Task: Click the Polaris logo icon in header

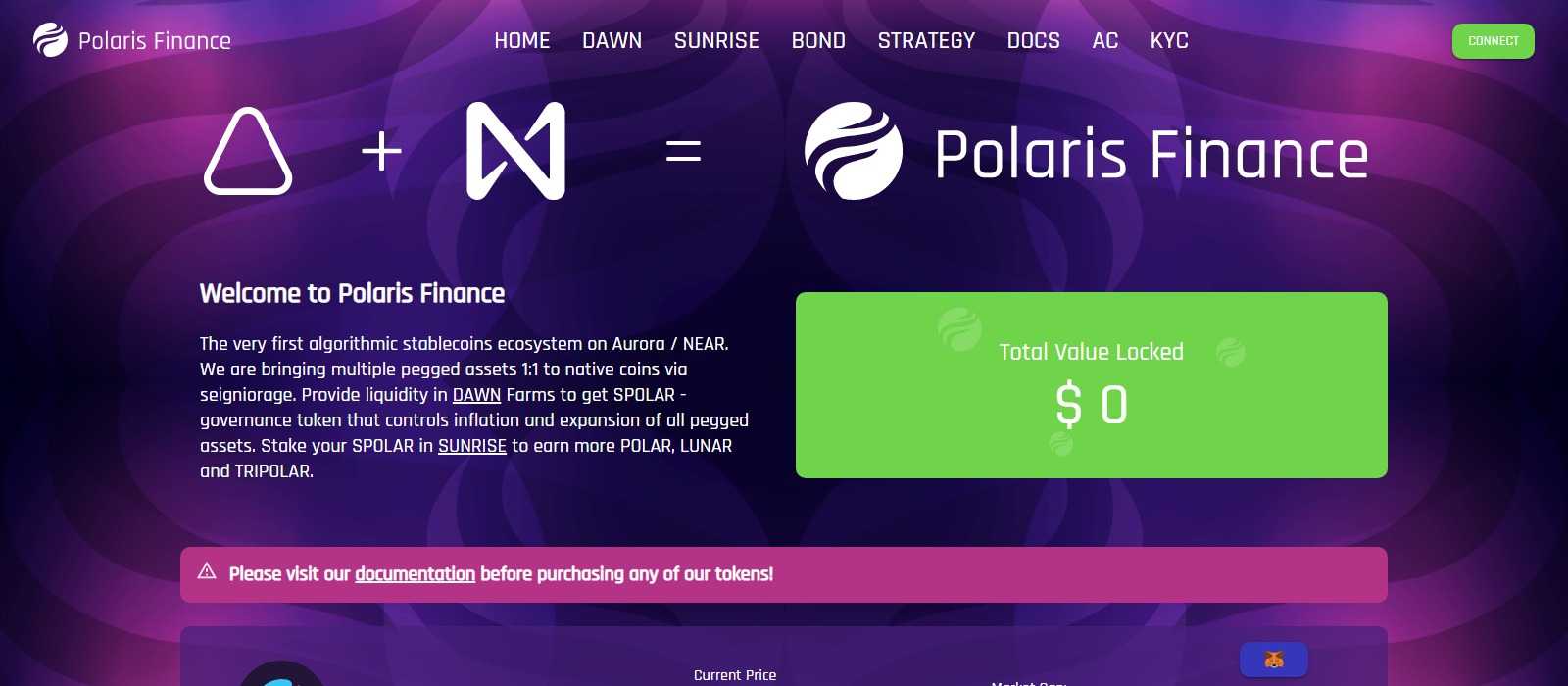Action: (50, 40)
